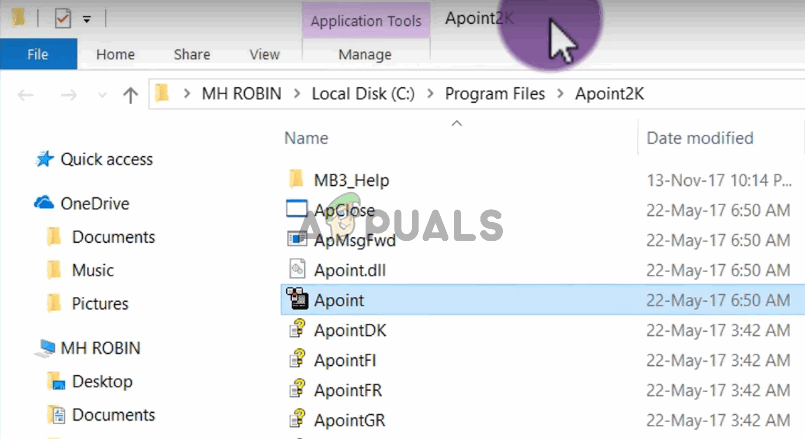
Task: Open the Customize Quick Access Toolbar dropdown
Action: (x=87, y=20)
